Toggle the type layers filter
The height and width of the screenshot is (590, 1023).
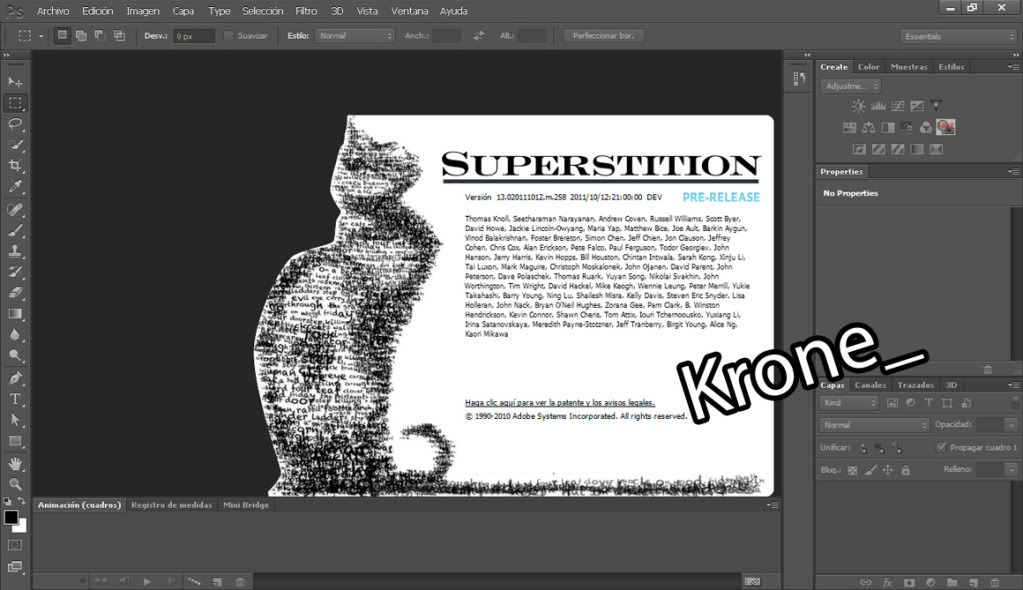[x=928, y=403]
